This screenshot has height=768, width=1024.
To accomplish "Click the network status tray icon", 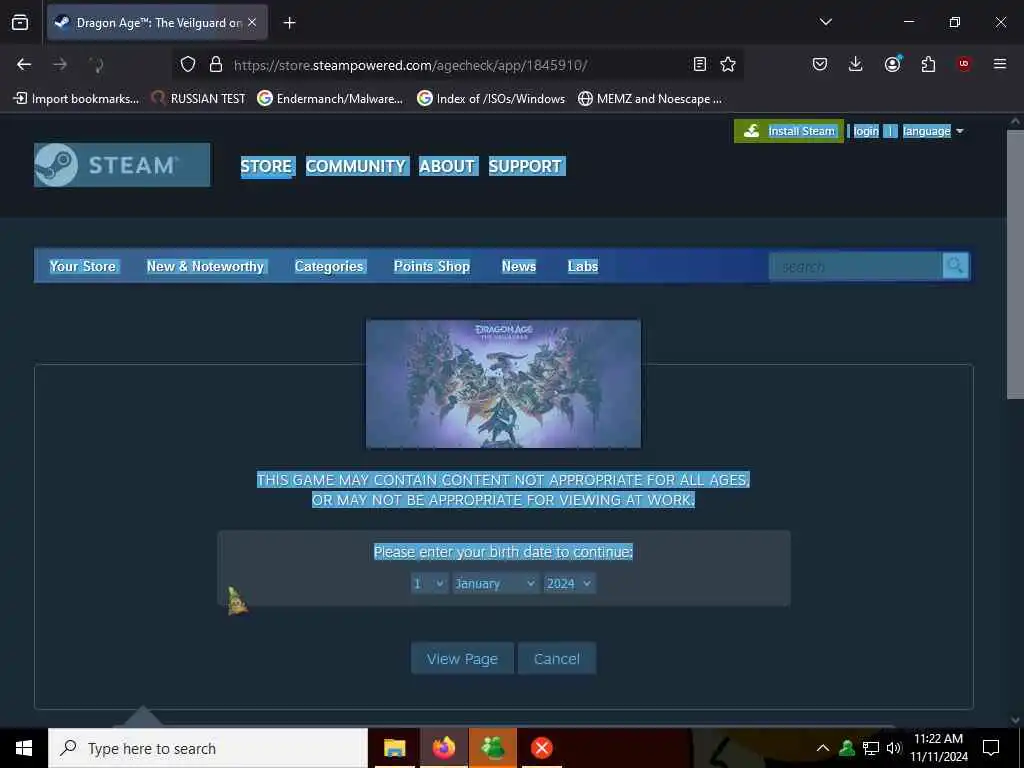I will pyautogui.click(x=871, y=748).
